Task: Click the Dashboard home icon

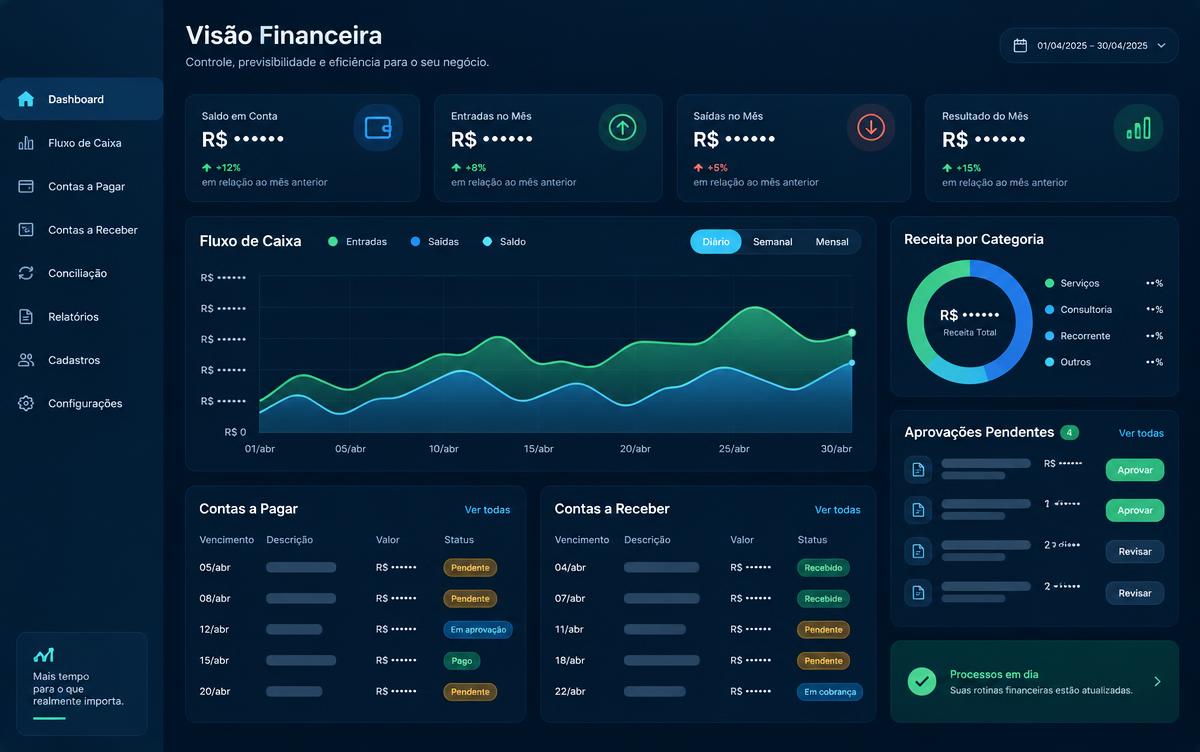Action: tap(26, 99)
